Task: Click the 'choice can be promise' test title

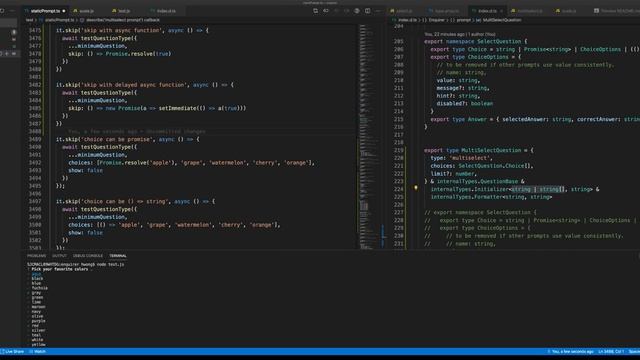Action: pos(117,139)
